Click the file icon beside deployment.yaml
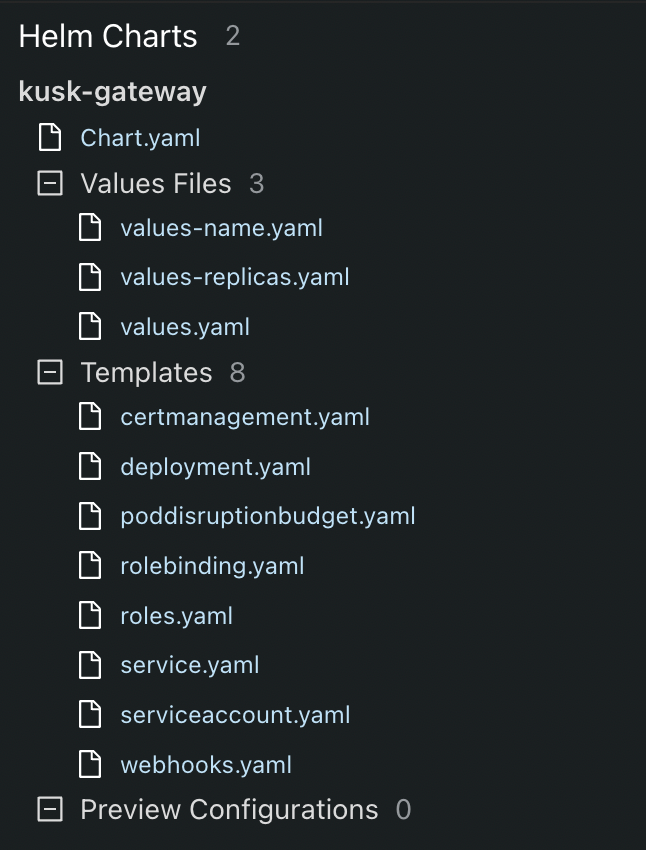The width and height of the screenshot is (646, 850). click(90, 466)
